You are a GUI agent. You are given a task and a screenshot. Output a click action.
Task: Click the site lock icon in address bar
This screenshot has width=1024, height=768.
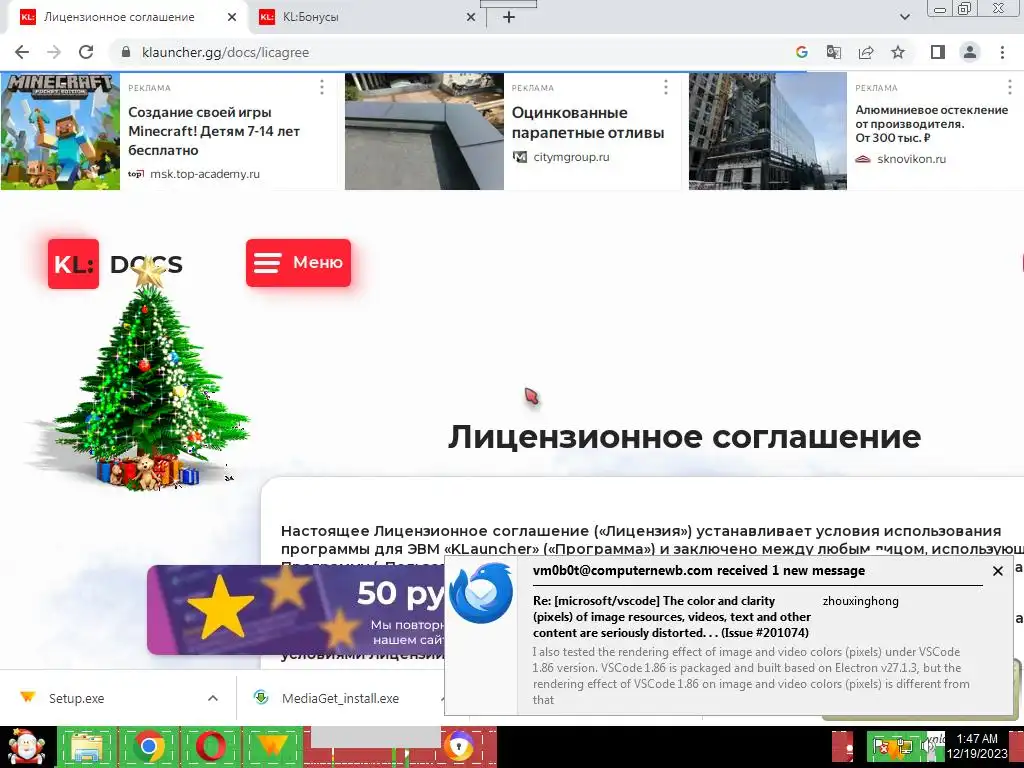pyautogui.click(x=127, y=52)
